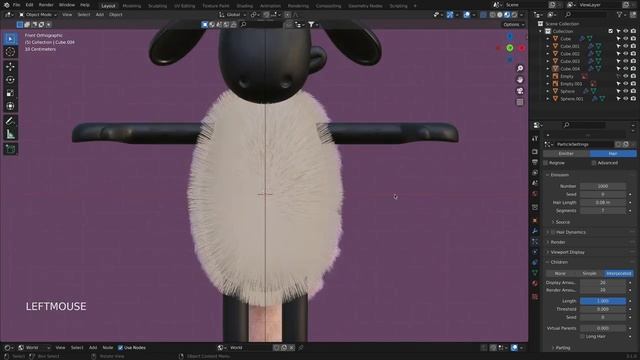The image size is (640, 360).
Task: Expand Sphere.001 in outliner
Action: [x=548, y=99]
